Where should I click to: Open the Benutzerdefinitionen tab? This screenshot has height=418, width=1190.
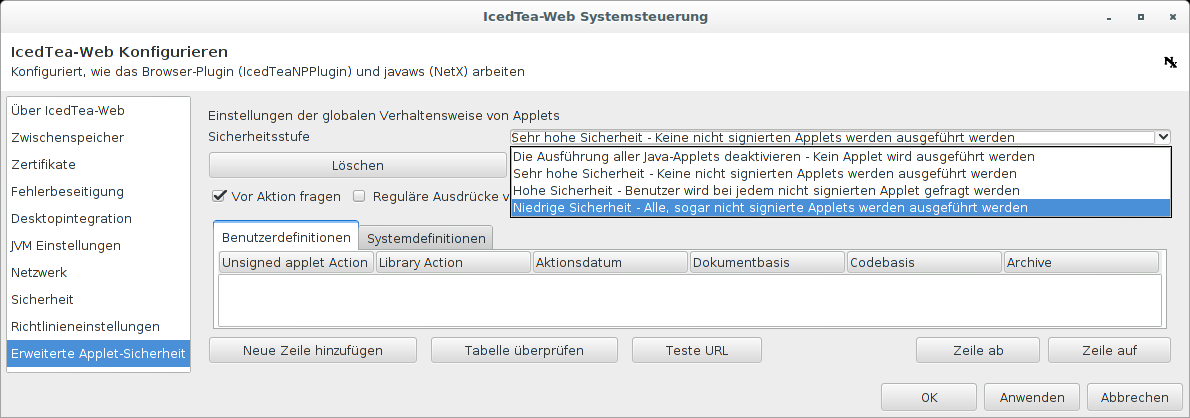[x=286, y=237]
